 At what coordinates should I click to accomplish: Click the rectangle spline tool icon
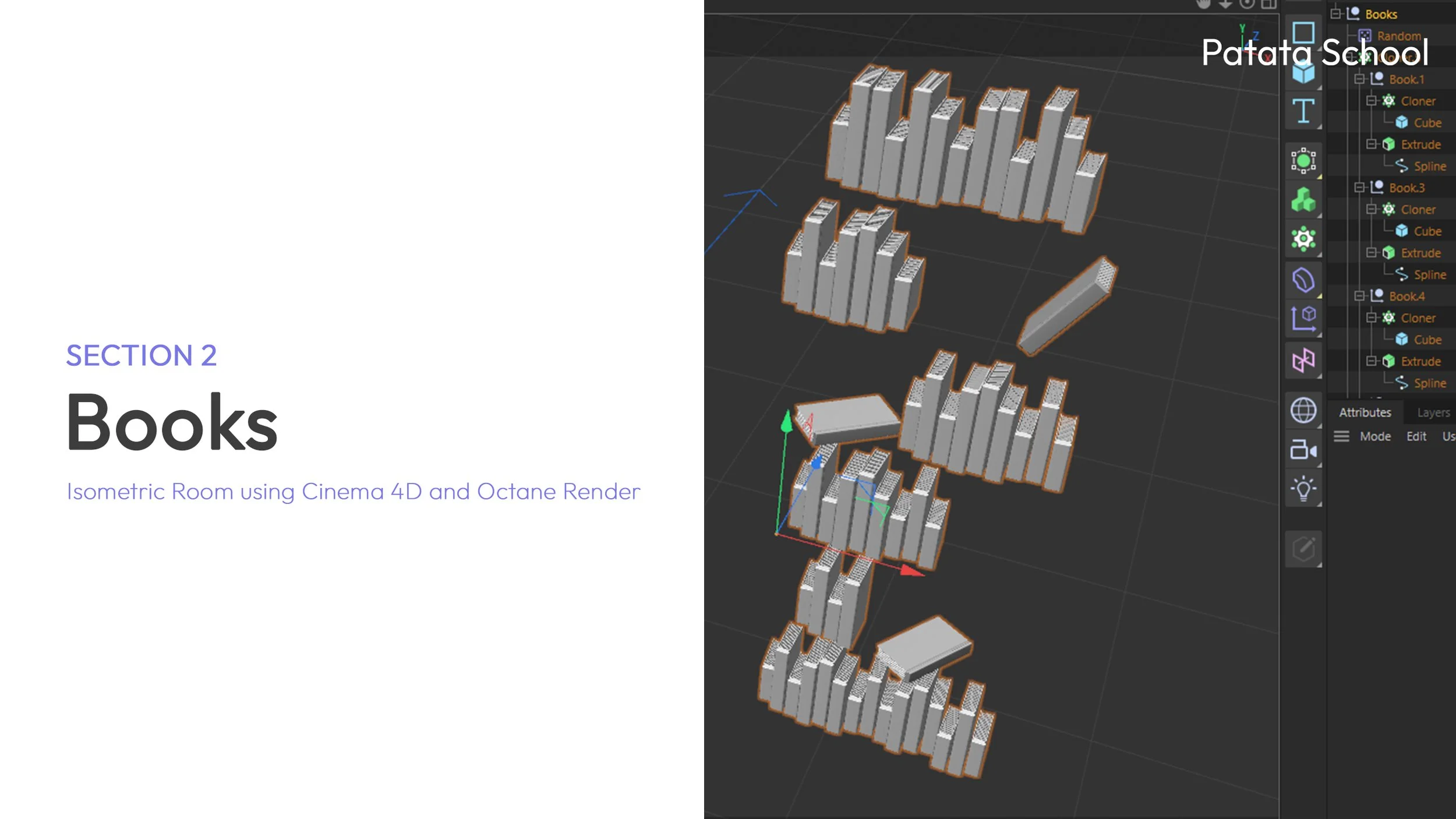1303,33
